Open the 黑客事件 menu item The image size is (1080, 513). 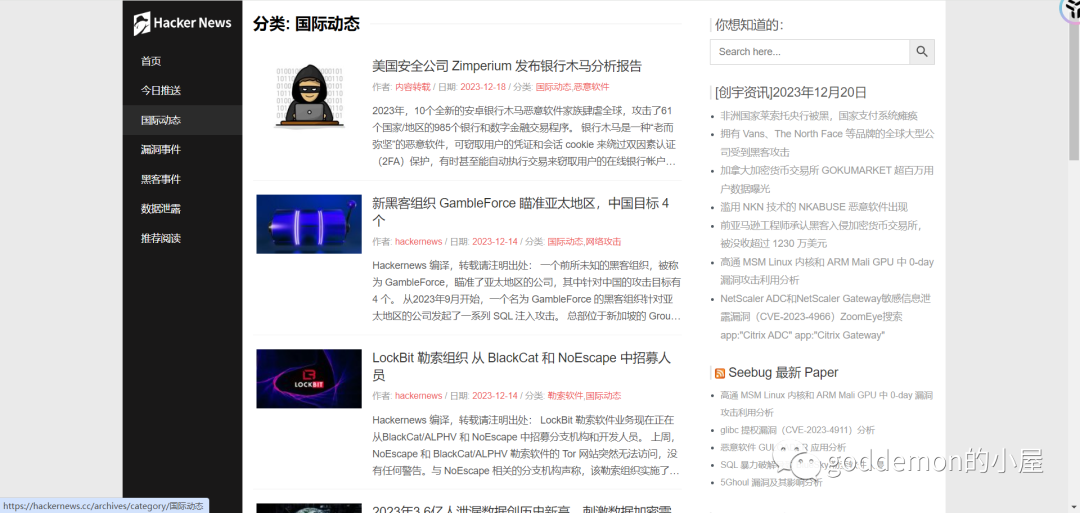coord(160,179)
